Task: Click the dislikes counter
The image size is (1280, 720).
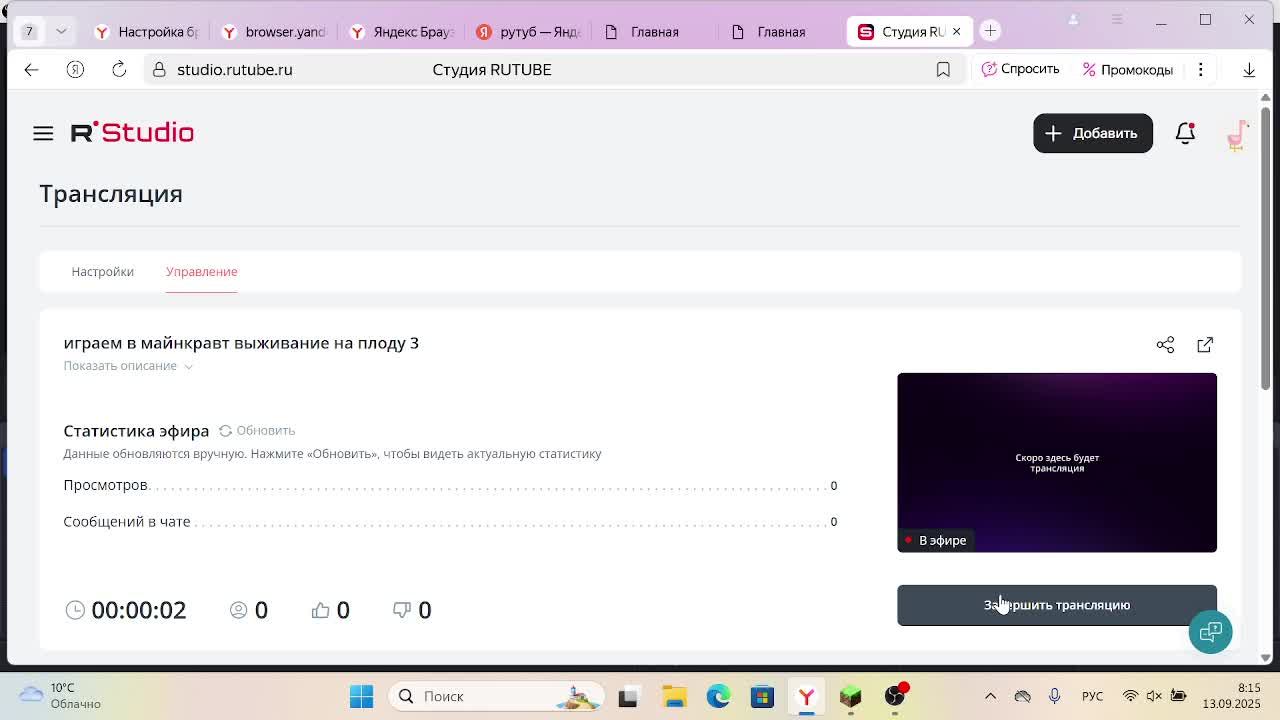Action: click(412, 610)
